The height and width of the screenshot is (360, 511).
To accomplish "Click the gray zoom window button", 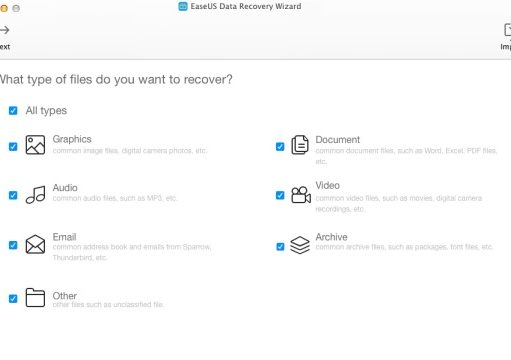I will tap(16, 8).
